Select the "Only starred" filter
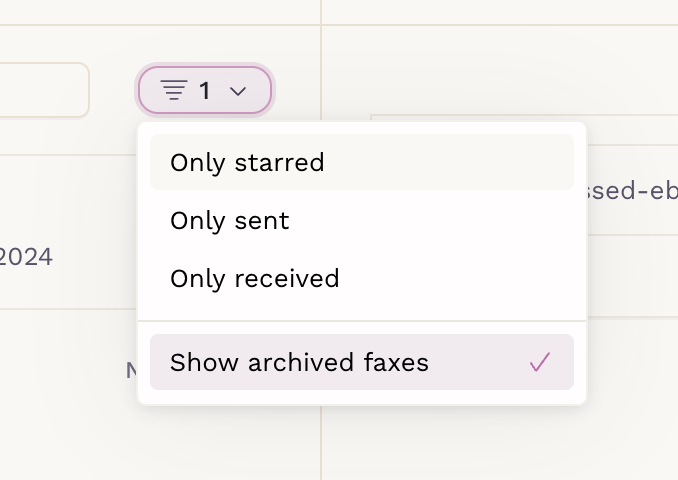This screenshot has width=678, height=480. point(361,162)
